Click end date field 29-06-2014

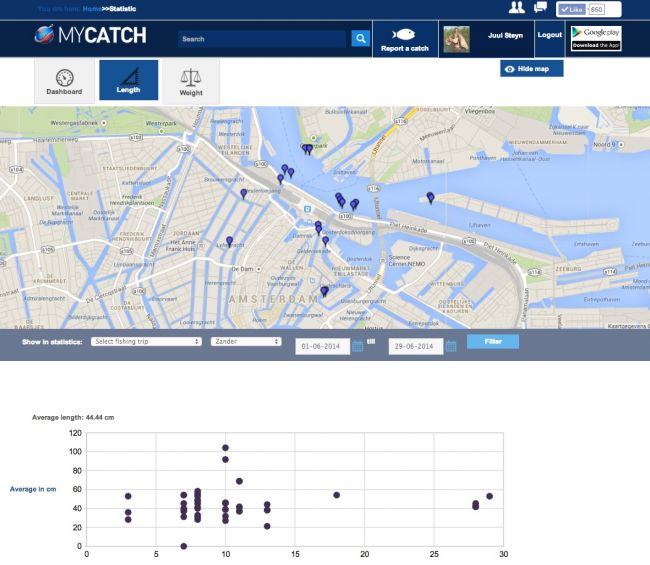(x=416, y=347)
